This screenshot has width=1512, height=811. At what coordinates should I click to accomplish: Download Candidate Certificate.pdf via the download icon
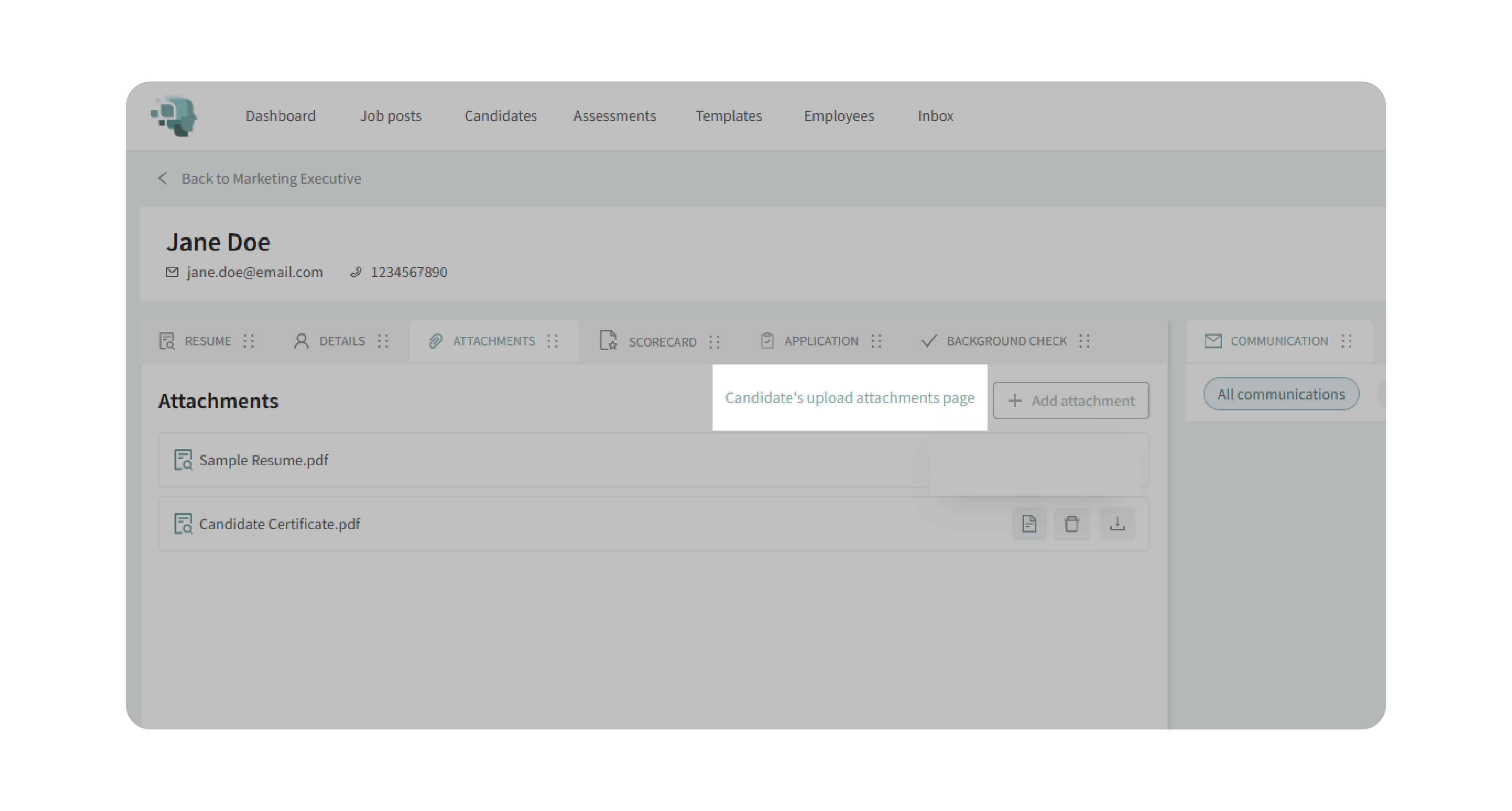(1116, 523)
